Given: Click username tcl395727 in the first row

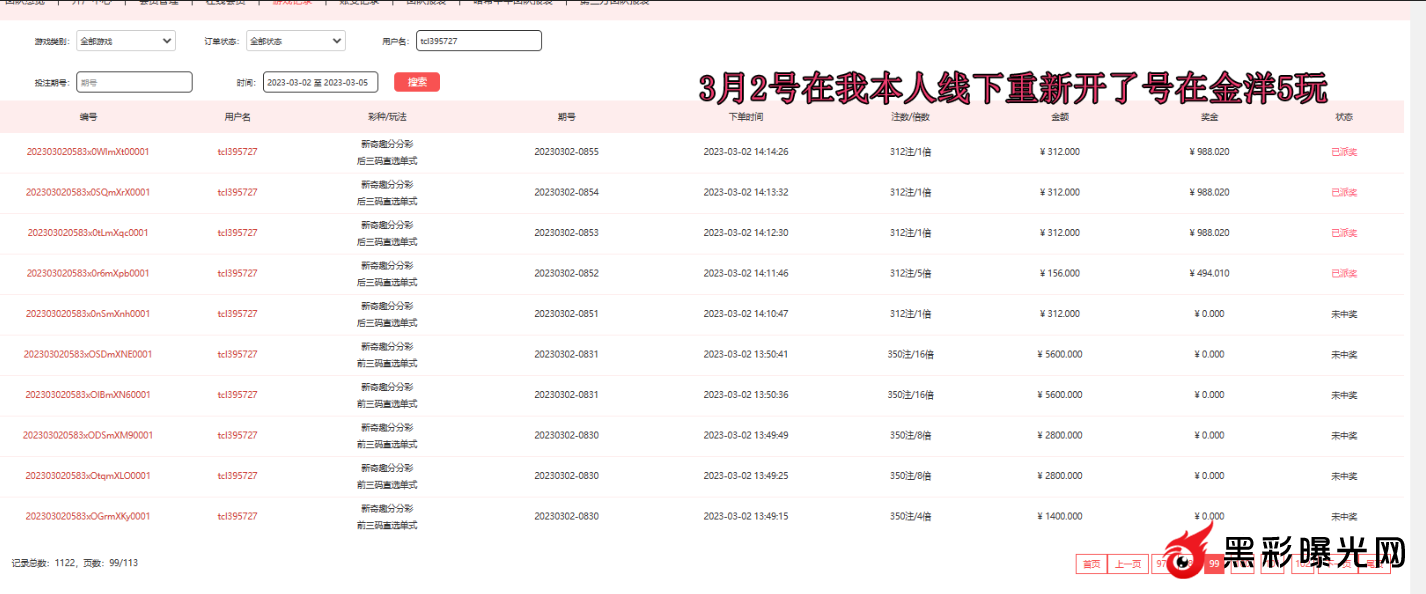Looking at the screenshot, I should click(237, 152).
